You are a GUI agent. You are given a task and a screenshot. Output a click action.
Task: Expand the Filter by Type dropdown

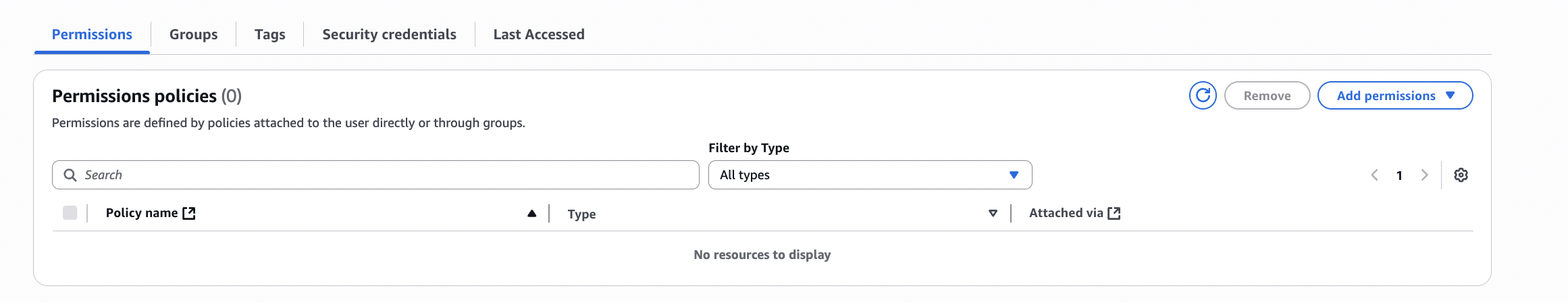click(870, 175)
